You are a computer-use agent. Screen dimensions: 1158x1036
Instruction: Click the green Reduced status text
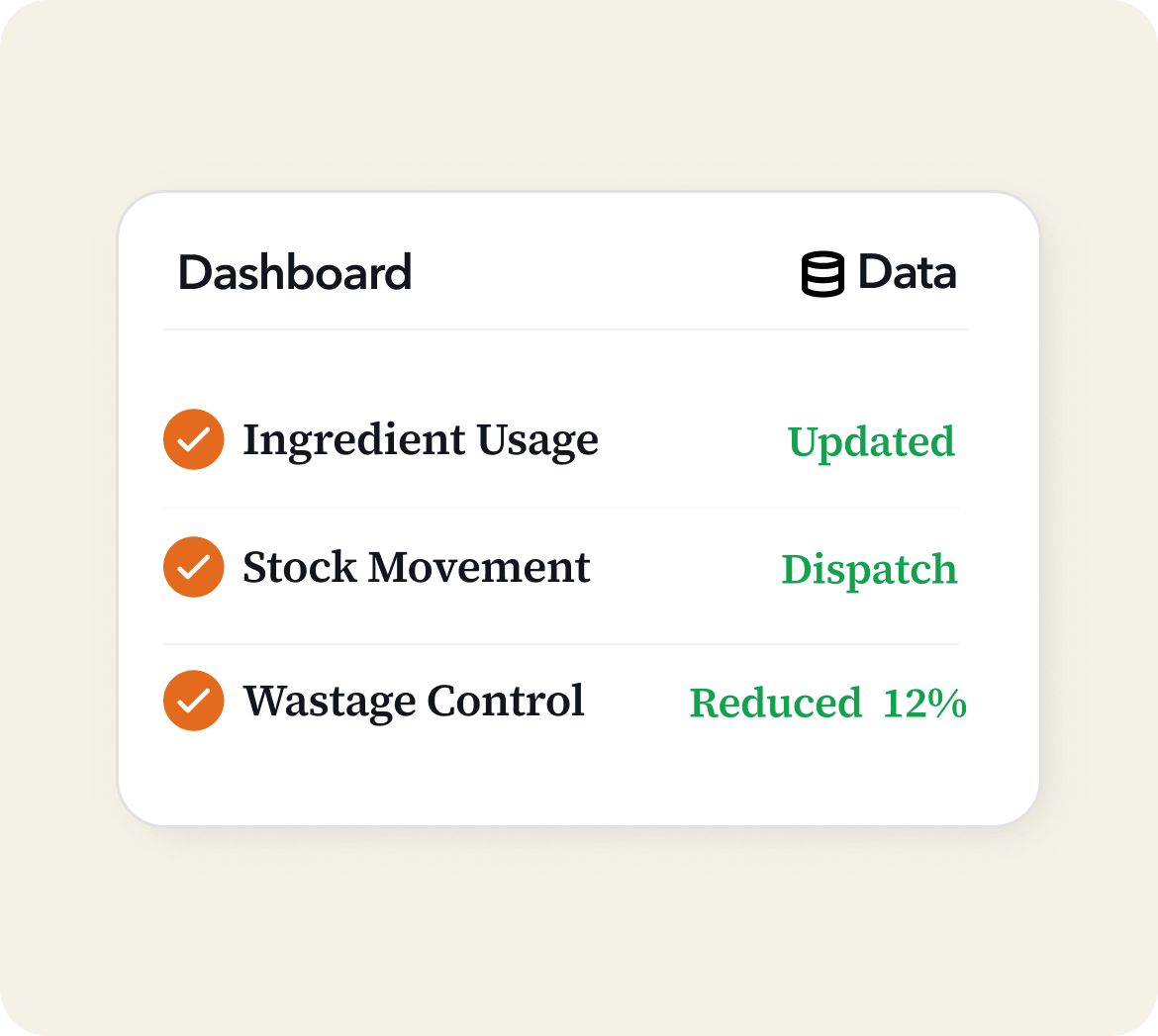pyautogui.click(x=775, y=704)
